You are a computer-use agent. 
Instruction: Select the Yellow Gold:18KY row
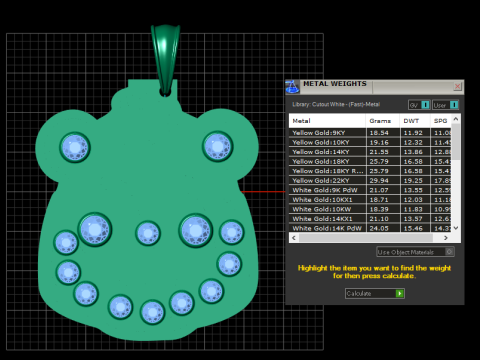(x=370, y=161)
